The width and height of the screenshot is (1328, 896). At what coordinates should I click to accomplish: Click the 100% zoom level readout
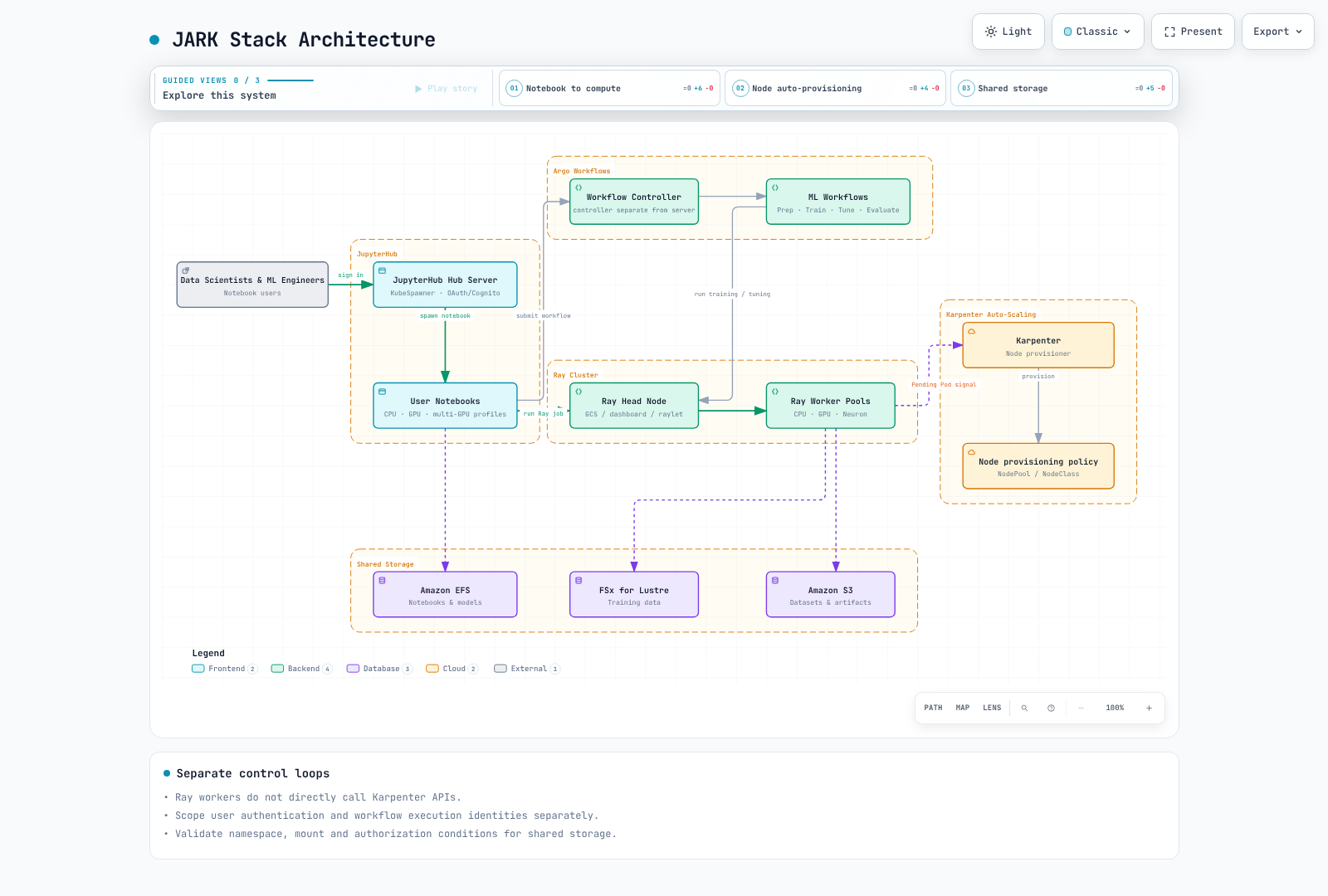[x=1115, y=709]
